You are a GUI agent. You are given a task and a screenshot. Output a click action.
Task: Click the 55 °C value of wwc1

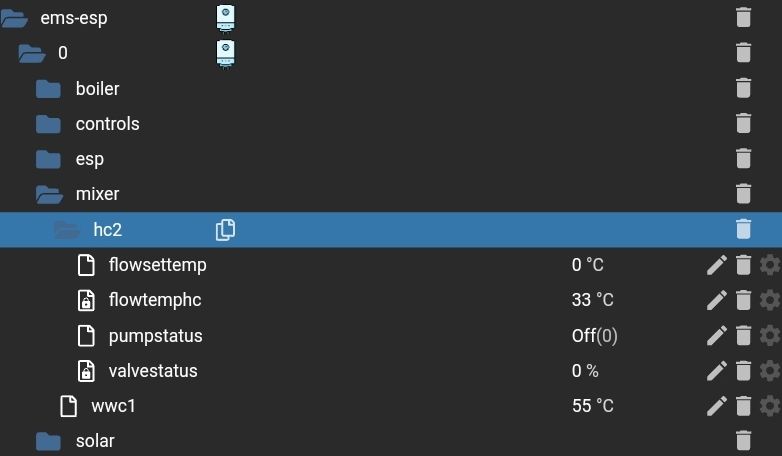point(593,406)
